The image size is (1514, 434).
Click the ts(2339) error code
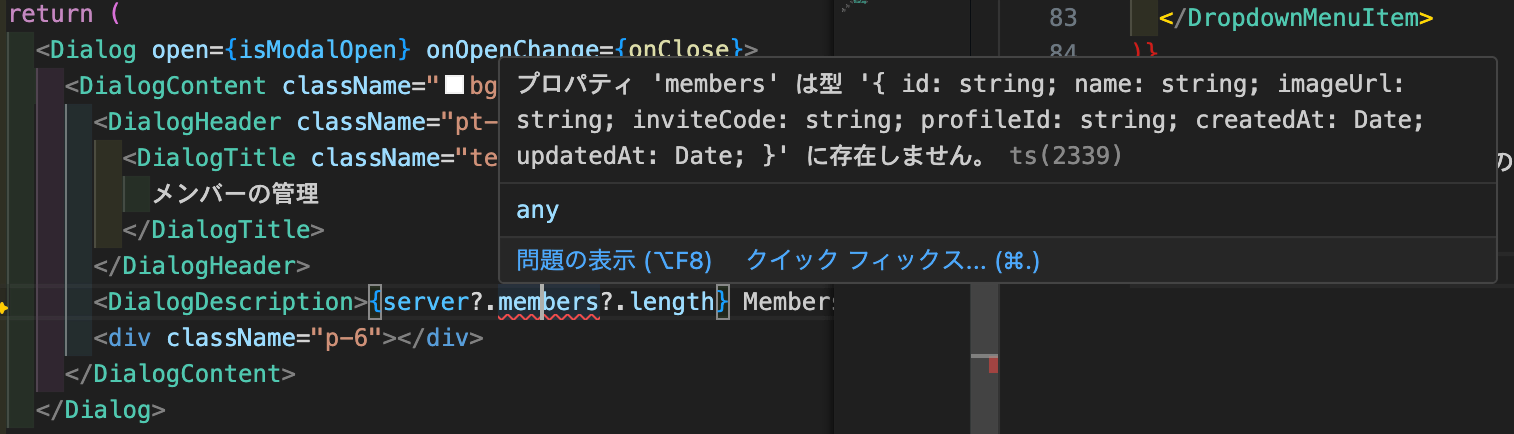tap(1065, 156)
